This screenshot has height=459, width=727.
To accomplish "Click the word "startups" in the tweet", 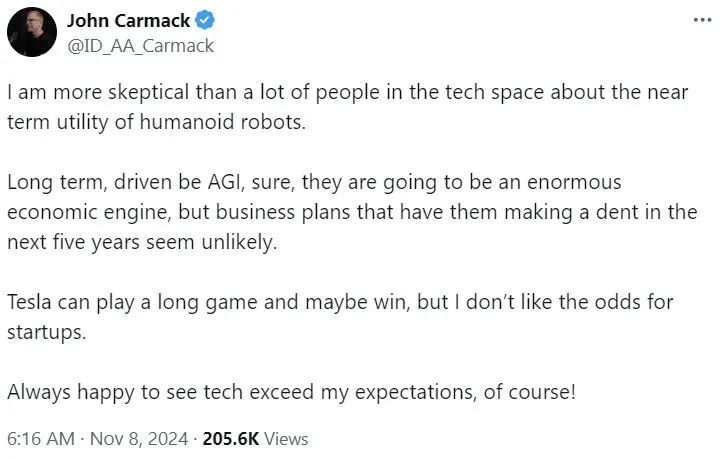I will pyautogui.click(x=44, y=331).
